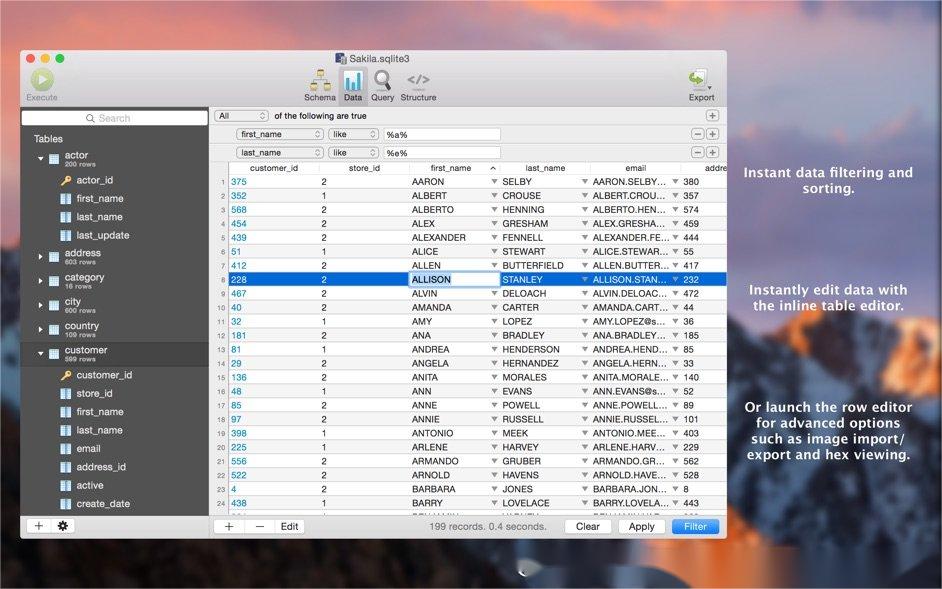Image resolution: width=942 pixels, height=589 pixels.
Task: Open the All/Any match dropdown
Action: click(x=241, y=116)
